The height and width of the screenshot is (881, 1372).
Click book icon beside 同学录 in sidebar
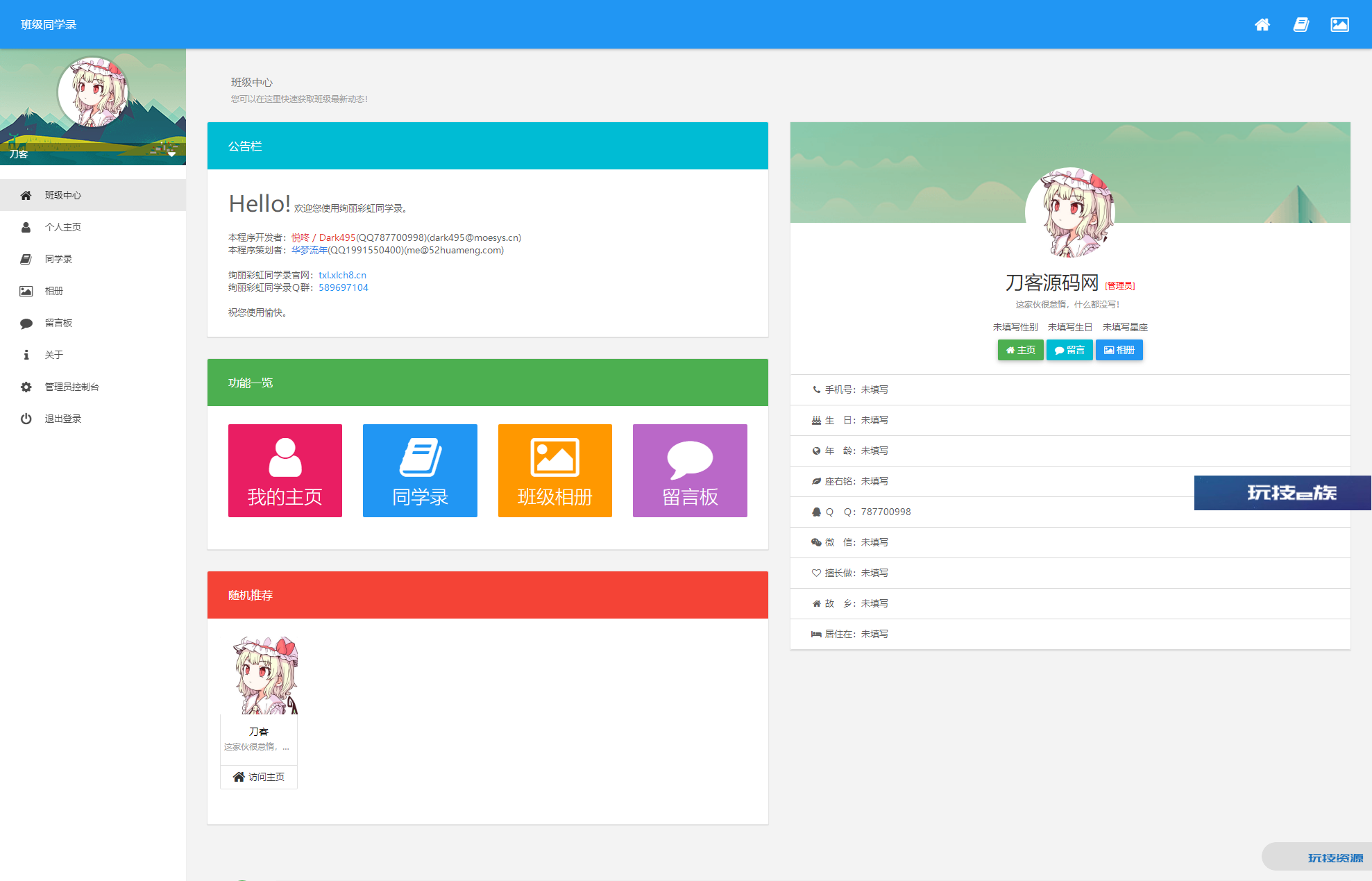pos(26,259)
